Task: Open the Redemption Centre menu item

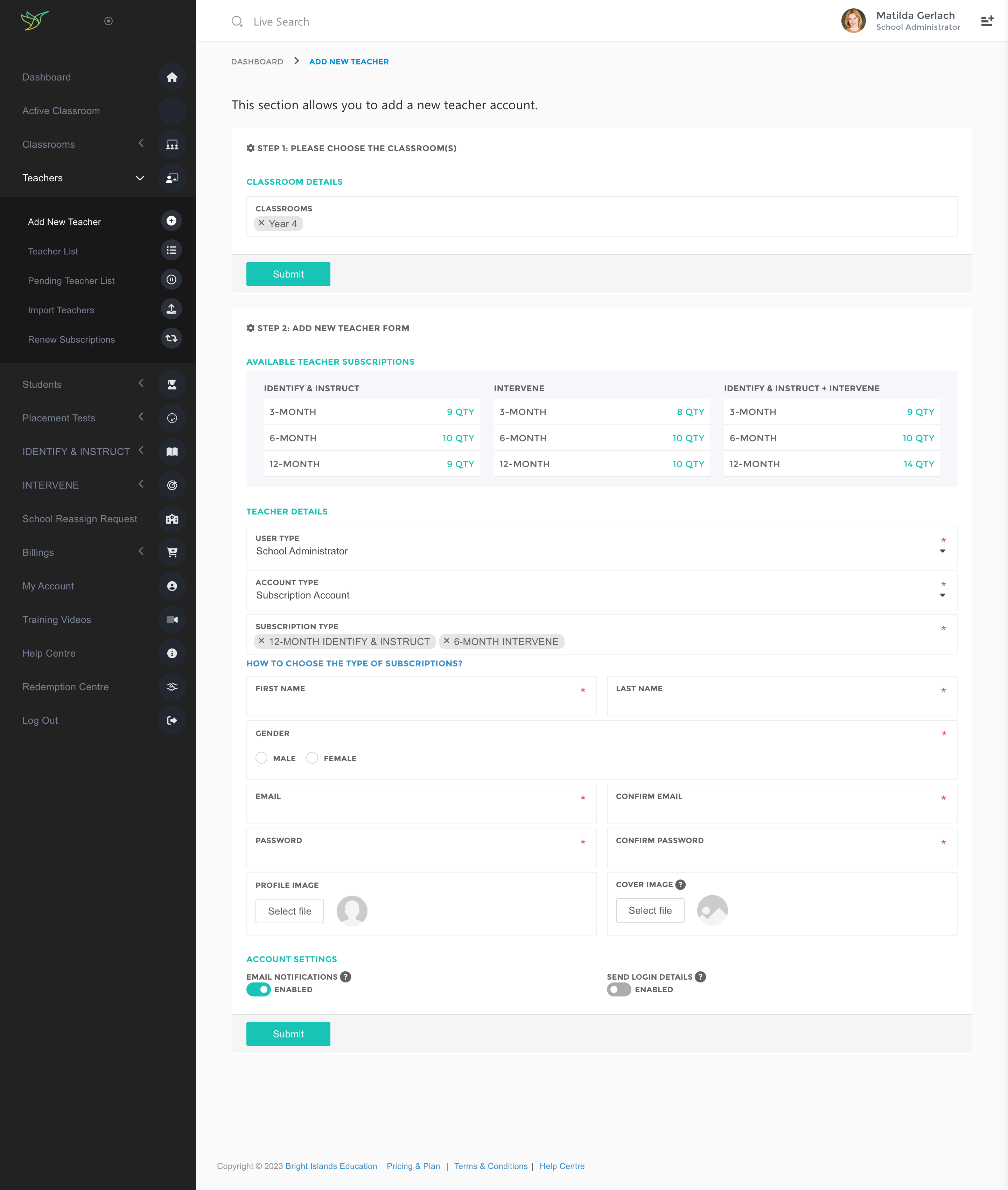Action: [65, 687]
